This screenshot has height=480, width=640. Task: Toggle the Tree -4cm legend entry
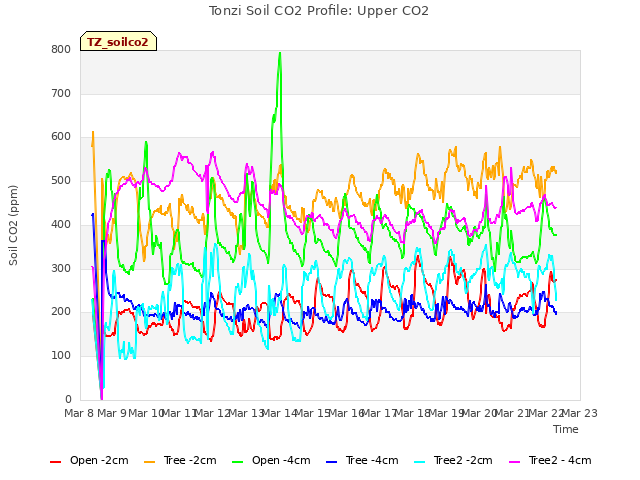click(362, 460)
